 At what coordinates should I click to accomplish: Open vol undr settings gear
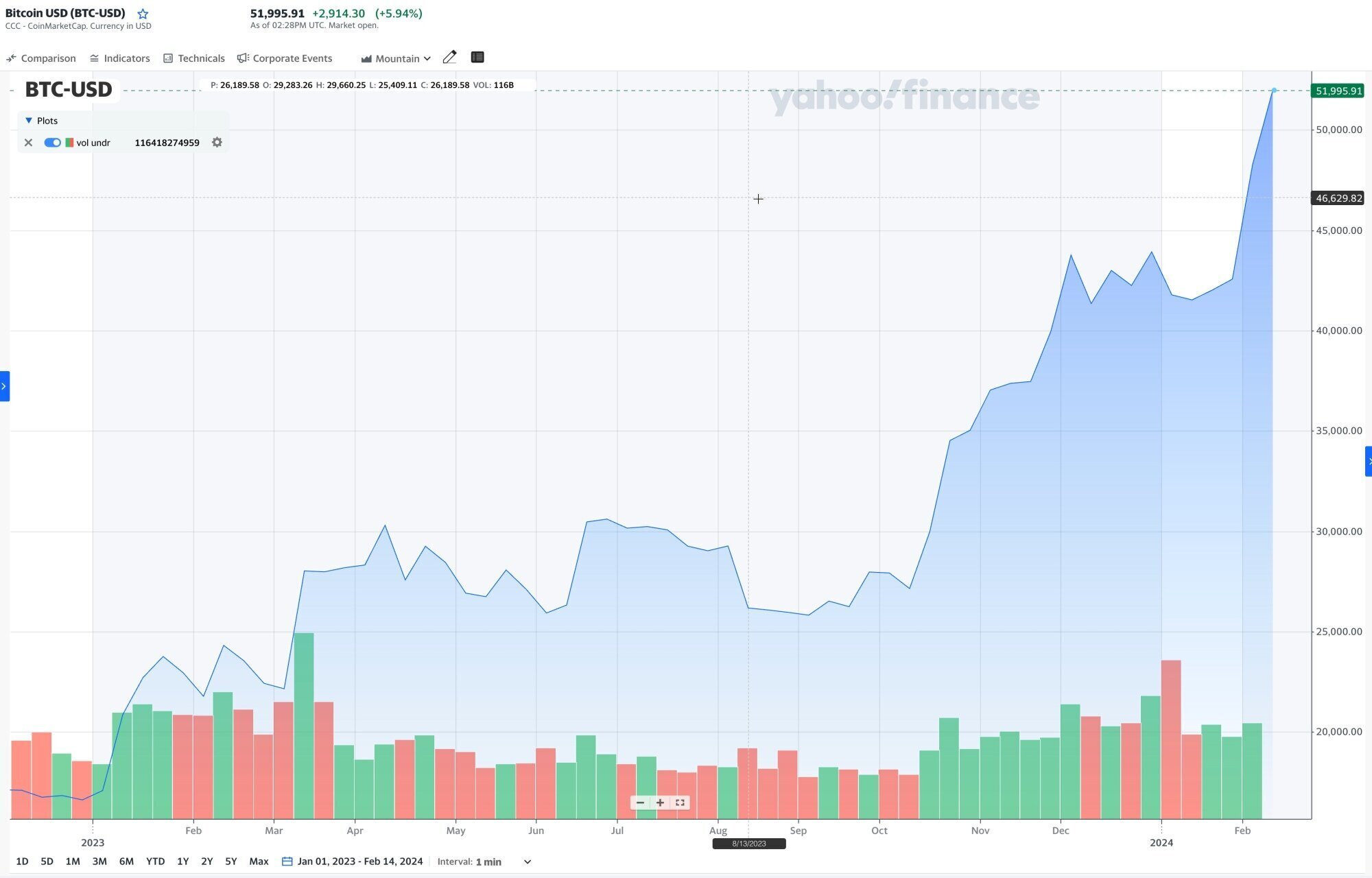coord(217,143)
